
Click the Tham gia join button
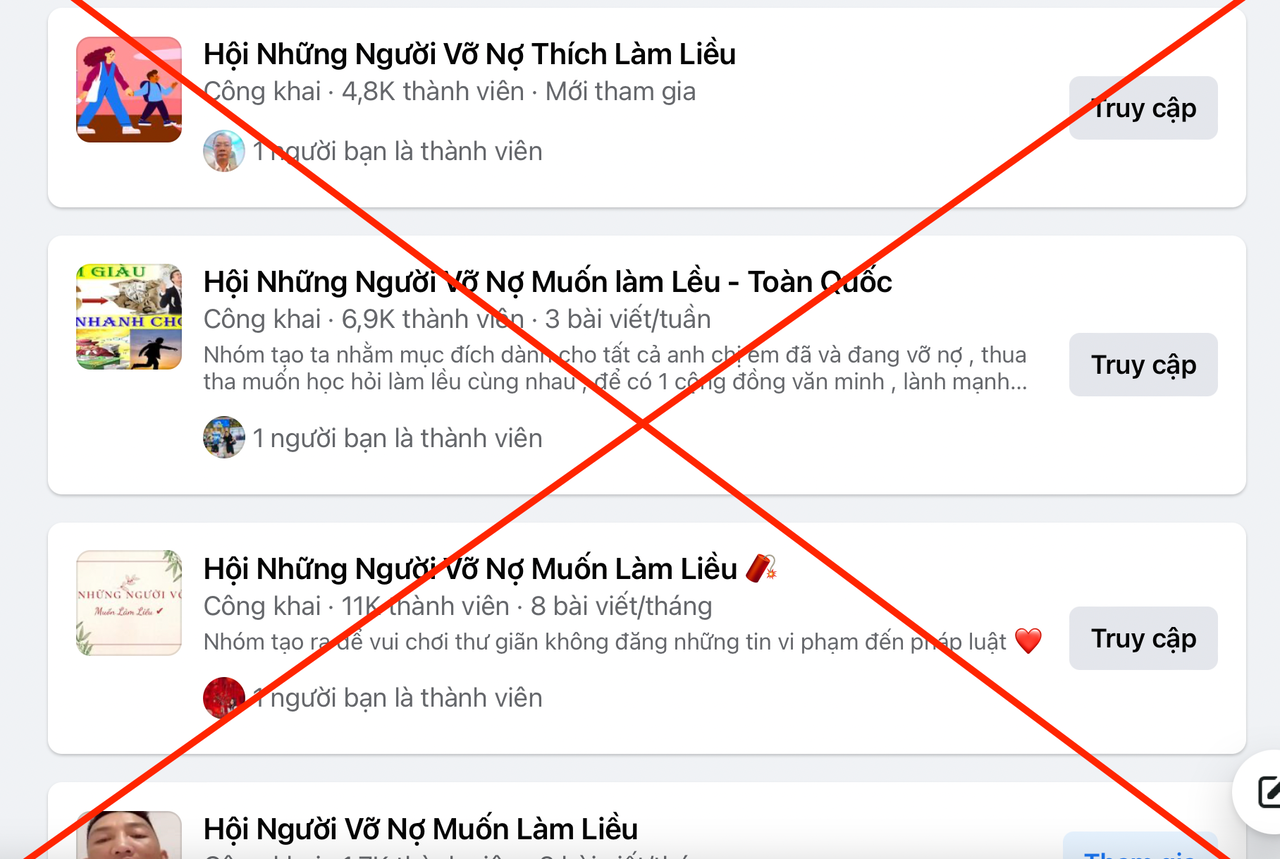1140,848
